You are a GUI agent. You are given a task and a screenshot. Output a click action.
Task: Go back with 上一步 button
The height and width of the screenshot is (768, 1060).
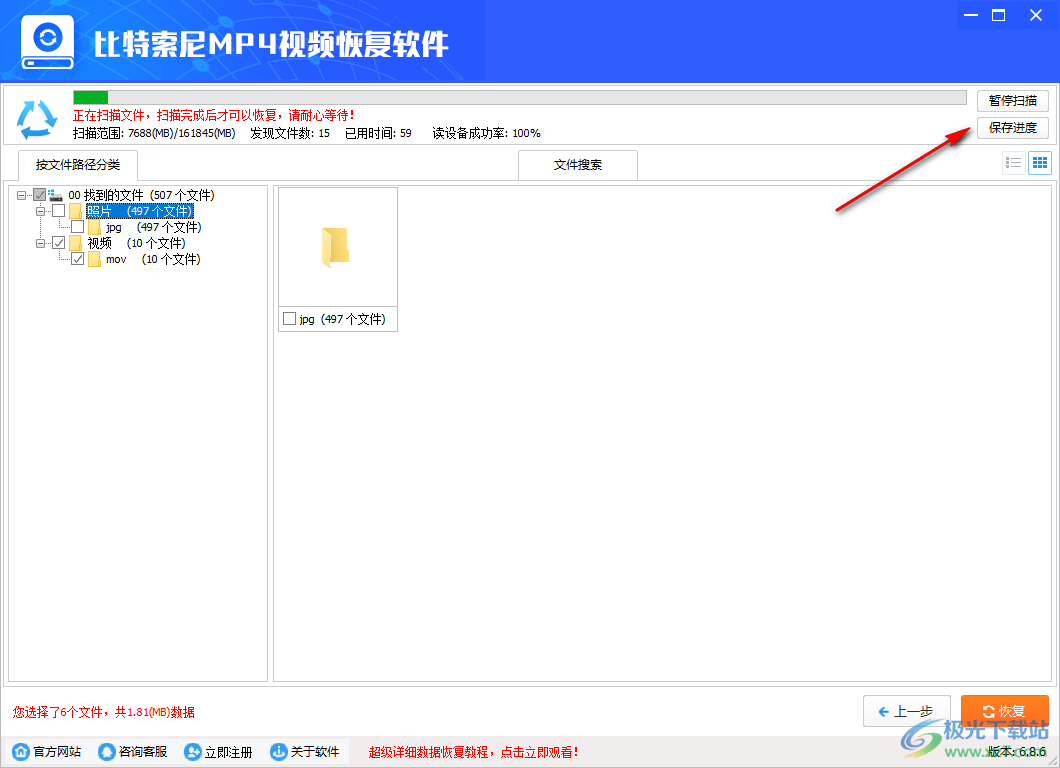coord(907,711)
